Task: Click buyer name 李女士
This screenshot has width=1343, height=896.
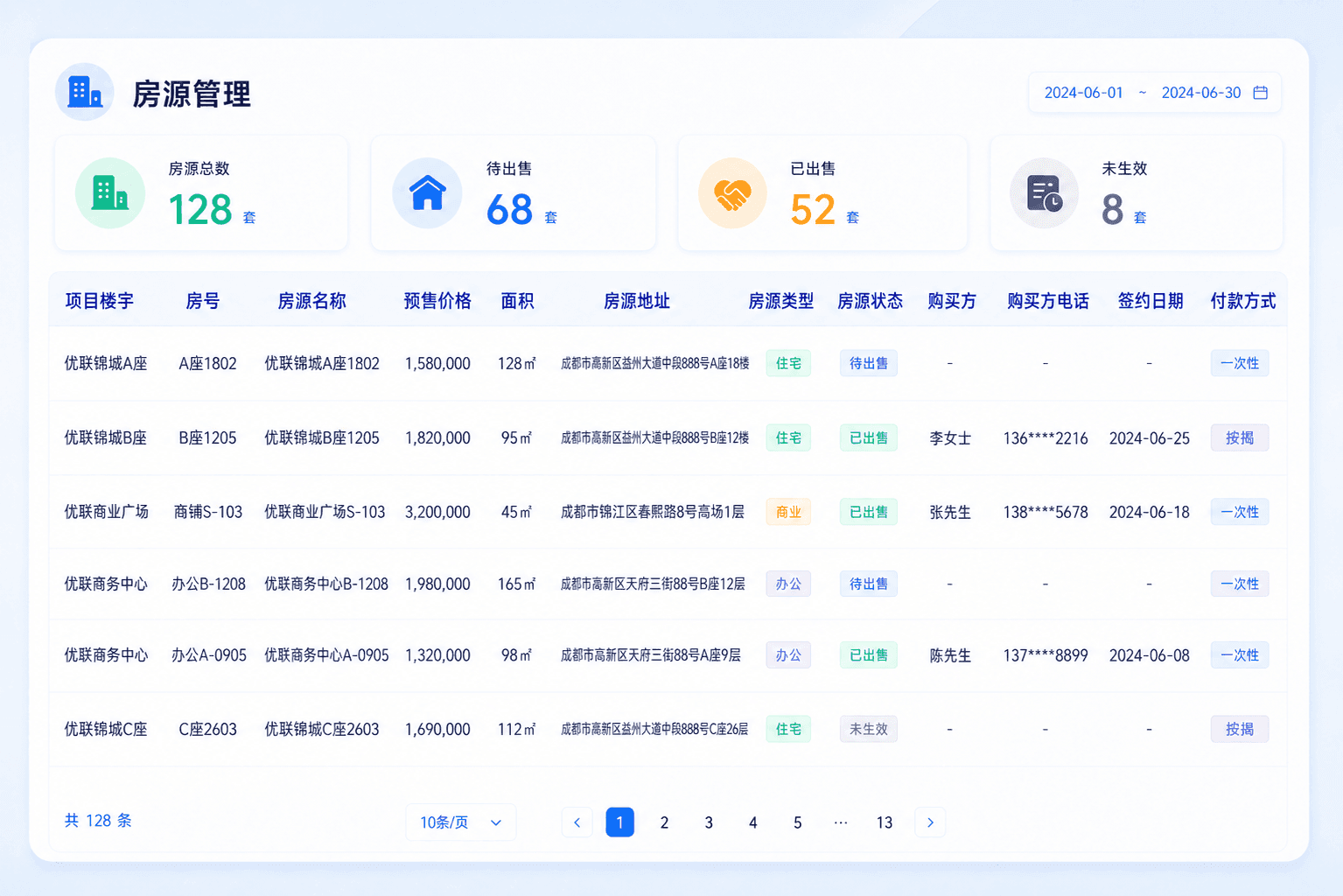Action: click(950, 437)
